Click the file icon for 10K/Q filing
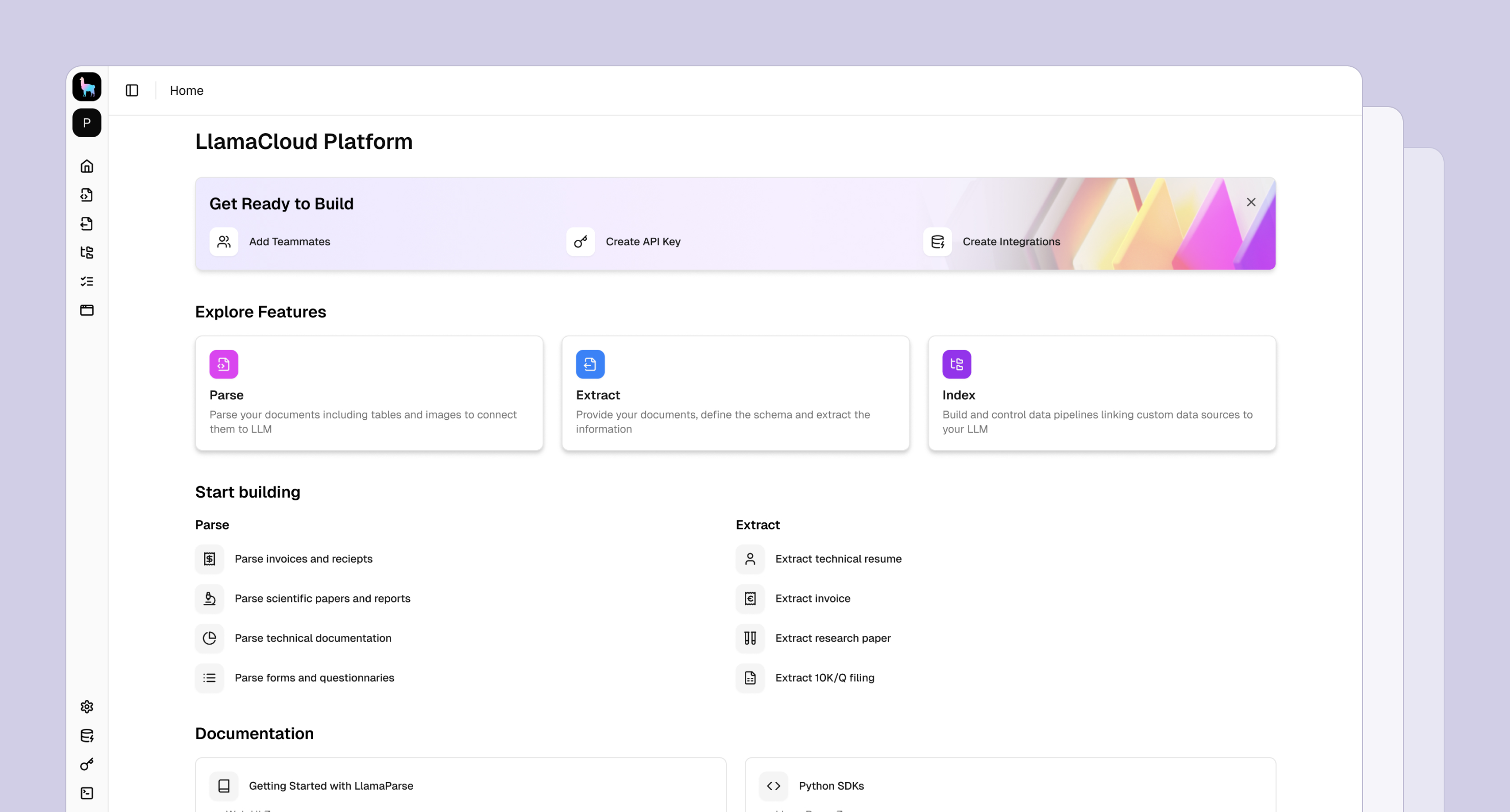The height and width of the screenshot is (812, 1510). tap(750, 678)
